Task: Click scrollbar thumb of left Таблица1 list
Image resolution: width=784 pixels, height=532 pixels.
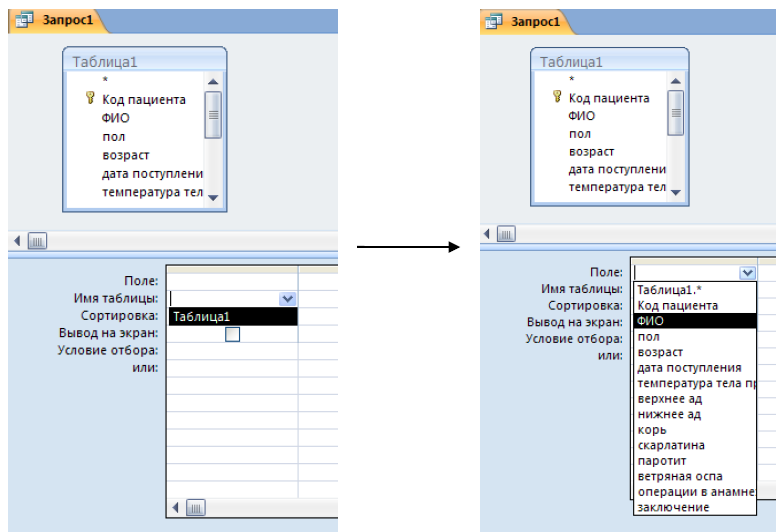Action: 213,115
